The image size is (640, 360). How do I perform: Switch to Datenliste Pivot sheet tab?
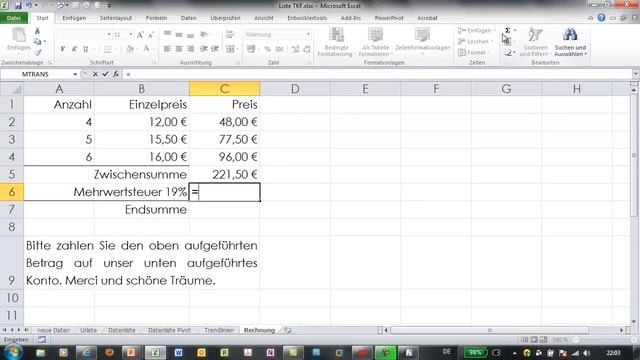tap(169, 330)
